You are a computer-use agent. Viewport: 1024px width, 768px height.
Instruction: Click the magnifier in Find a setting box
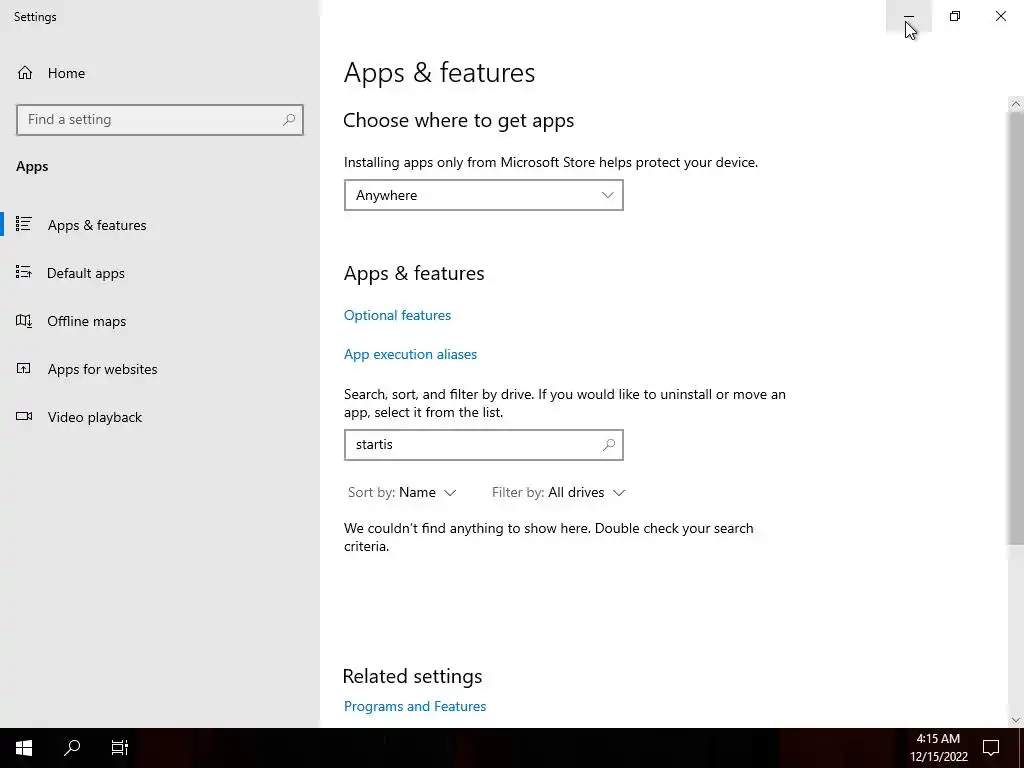pyautogui.click(x=289, y=120)
